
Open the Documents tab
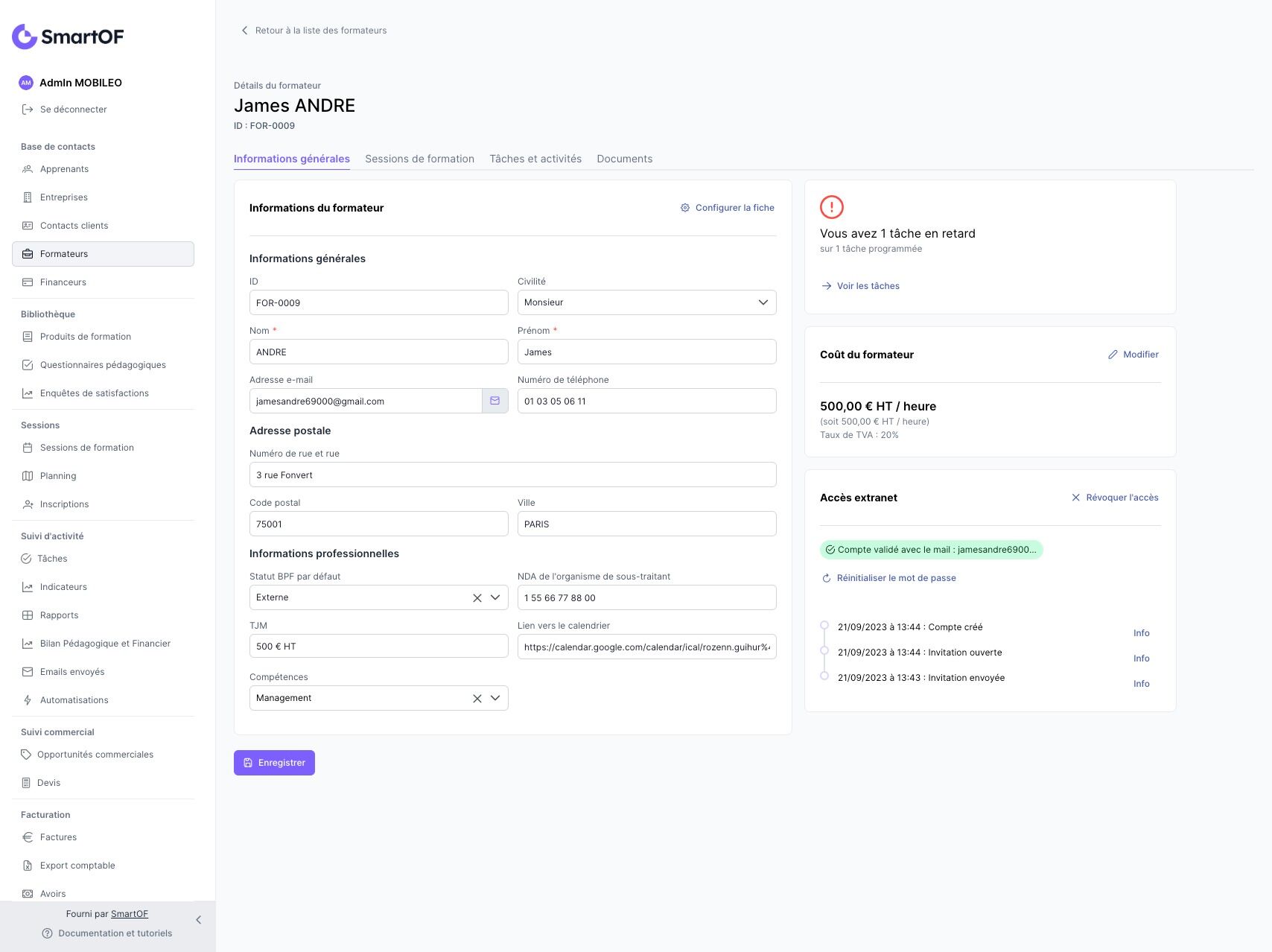coord(624,159)
